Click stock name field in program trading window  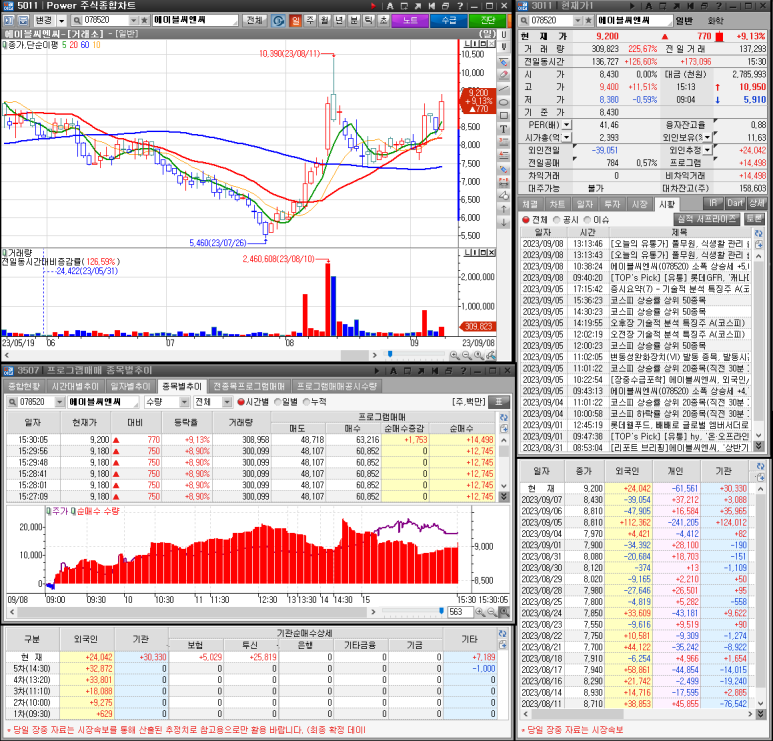click(103, 402)
